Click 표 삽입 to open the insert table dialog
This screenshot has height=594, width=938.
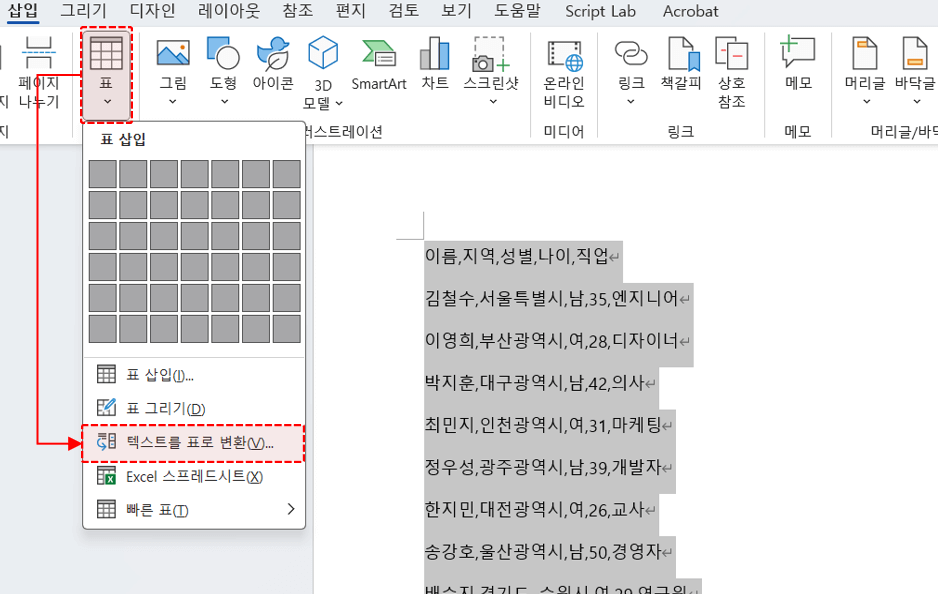point(160,374)
